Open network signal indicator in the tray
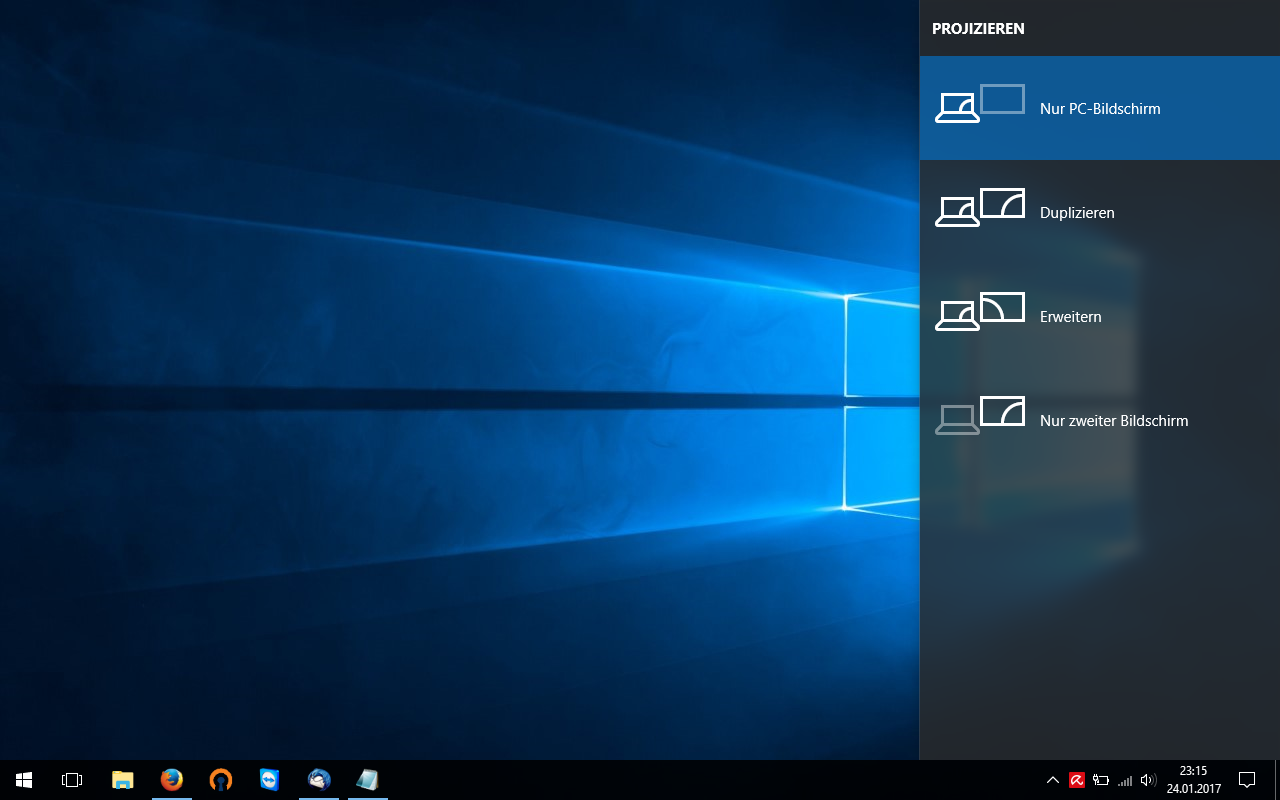 click(x=1124, y=780)
